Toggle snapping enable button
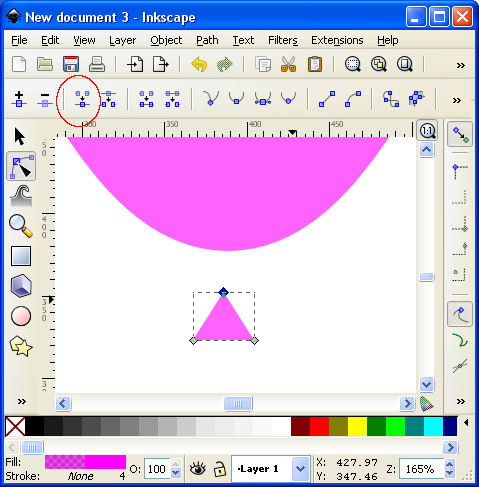479x487 pixels. click(x=460, y=135)
